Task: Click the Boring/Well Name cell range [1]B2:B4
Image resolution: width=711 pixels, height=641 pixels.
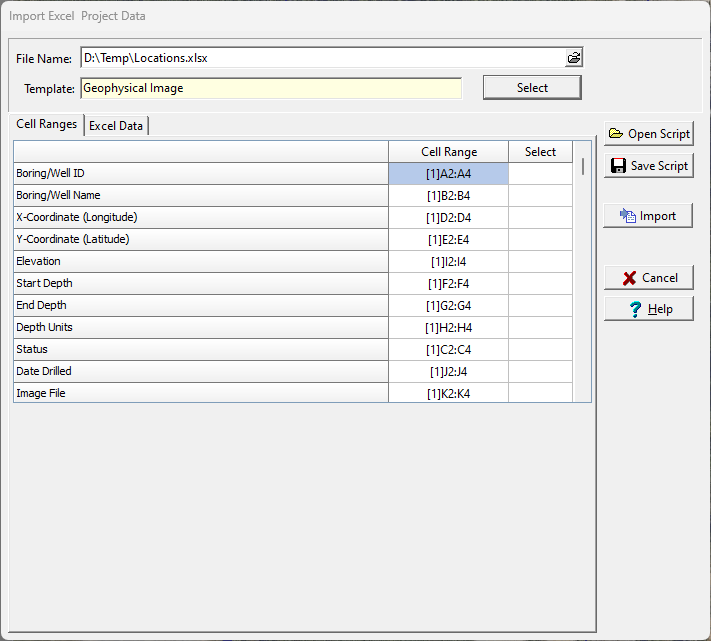Action: (448, 196)
